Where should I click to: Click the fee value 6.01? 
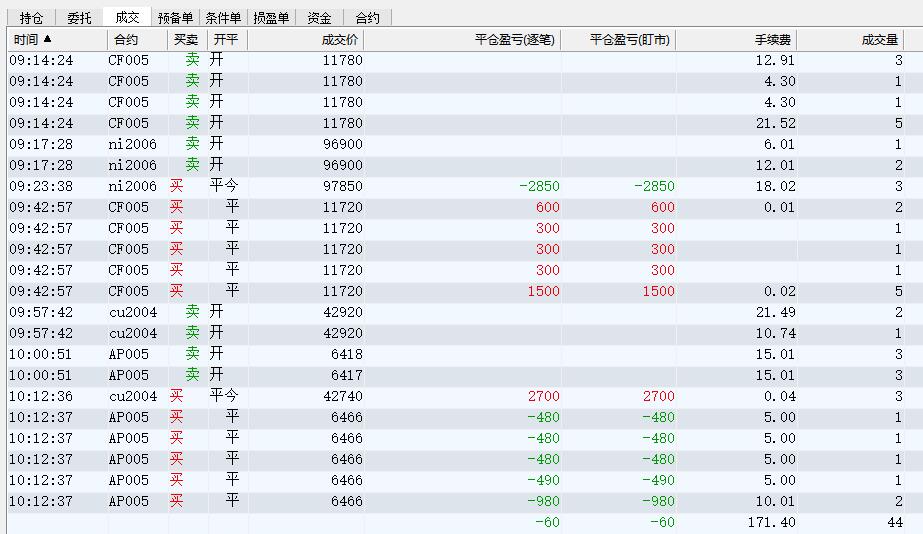click(779, 144)
